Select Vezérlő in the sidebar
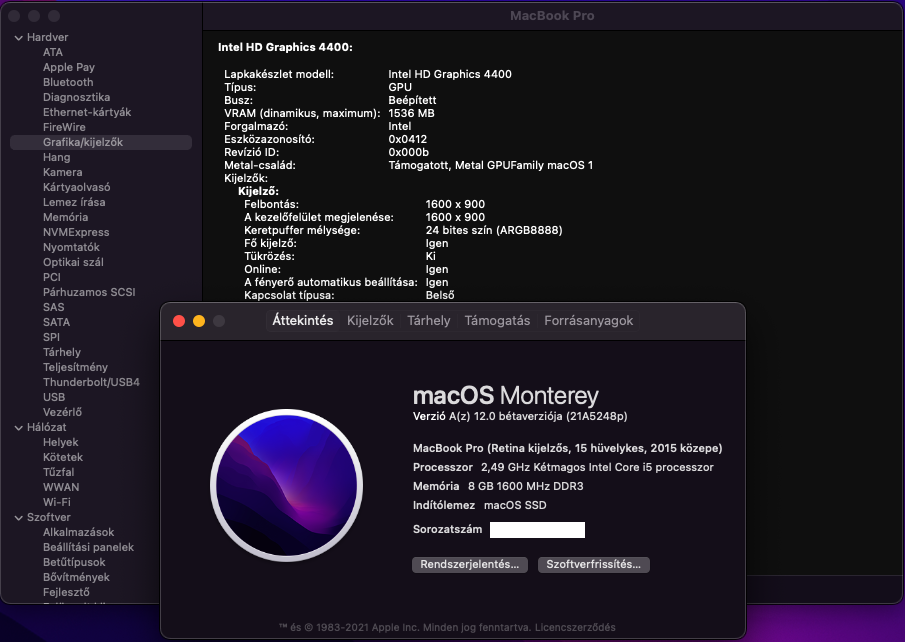 tap(62, 412)
